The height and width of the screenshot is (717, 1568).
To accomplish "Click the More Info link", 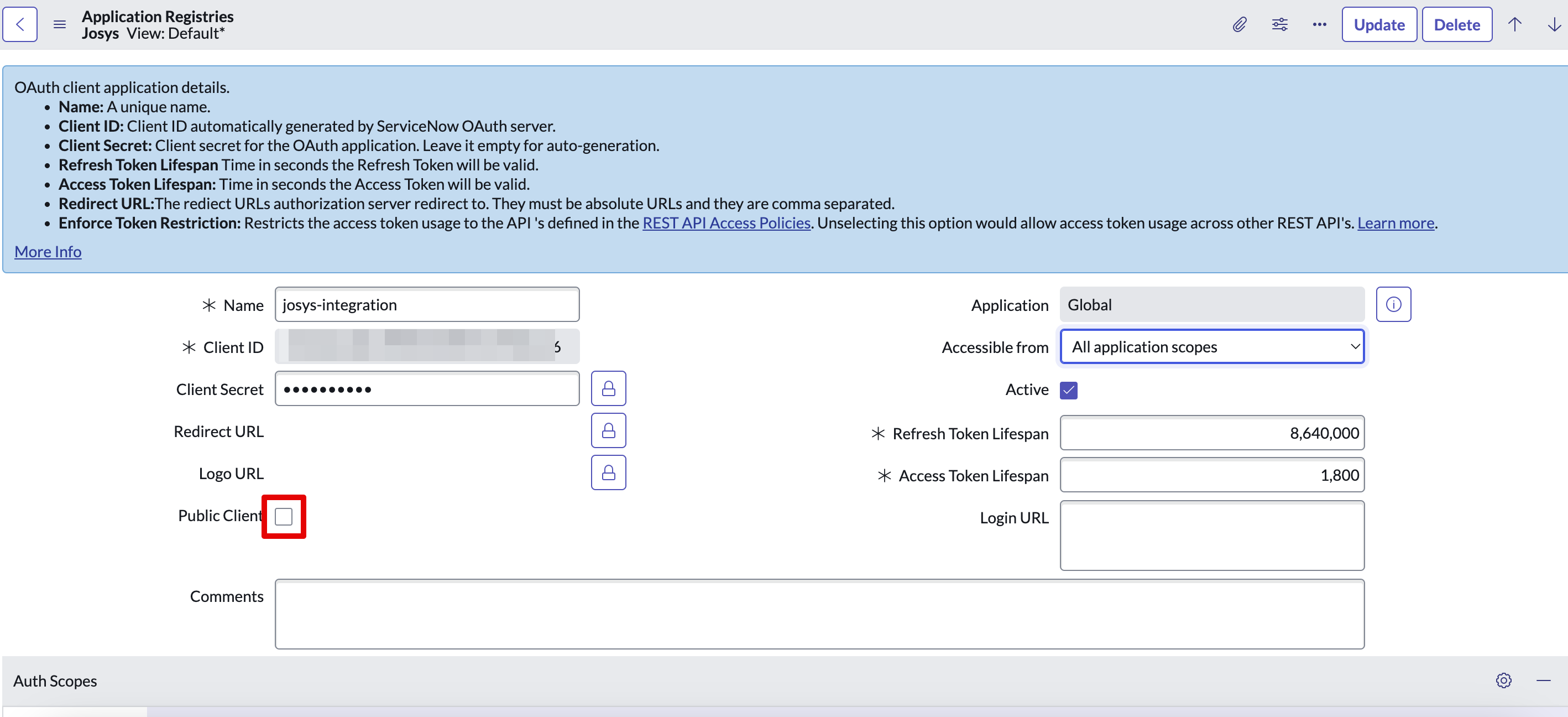I will (x=48, y=252).
